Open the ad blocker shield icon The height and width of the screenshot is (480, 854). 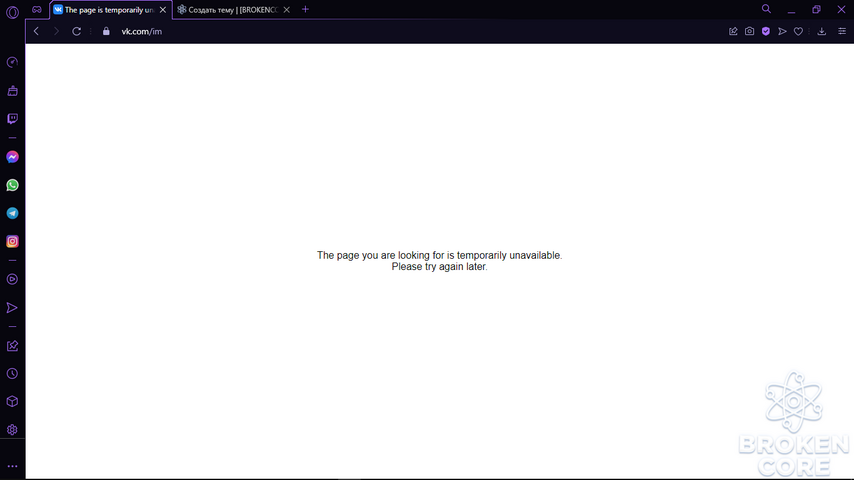pyautogui.click(x=766, y=31)
